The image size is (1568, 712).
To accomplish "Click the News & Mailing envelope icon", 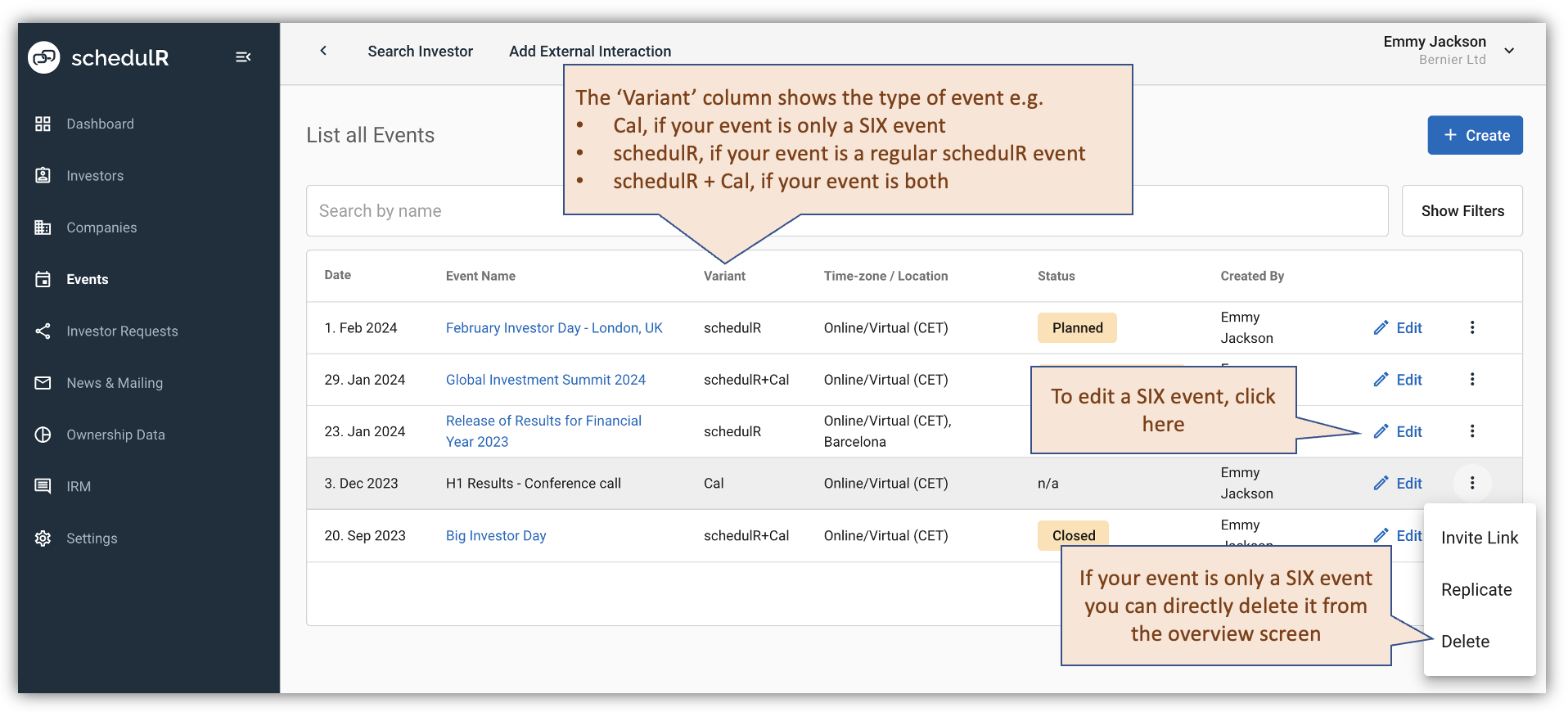I will [43, 383].
